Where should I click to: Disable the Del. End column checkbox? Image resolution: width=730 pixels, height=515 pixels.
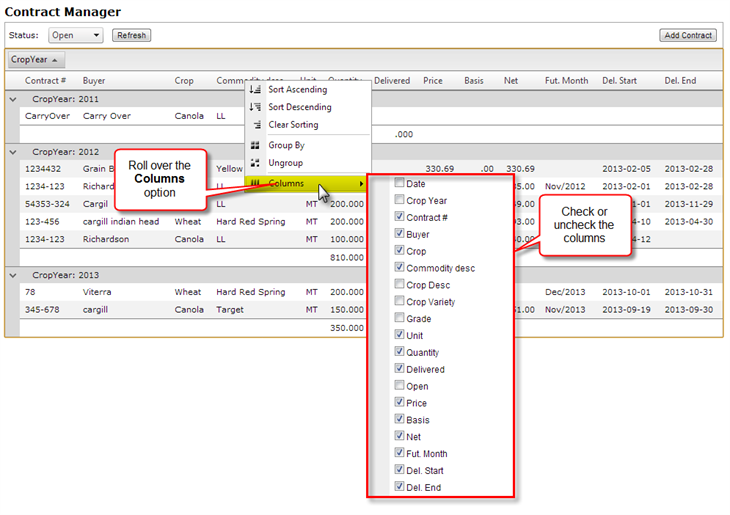coord(400,487)
